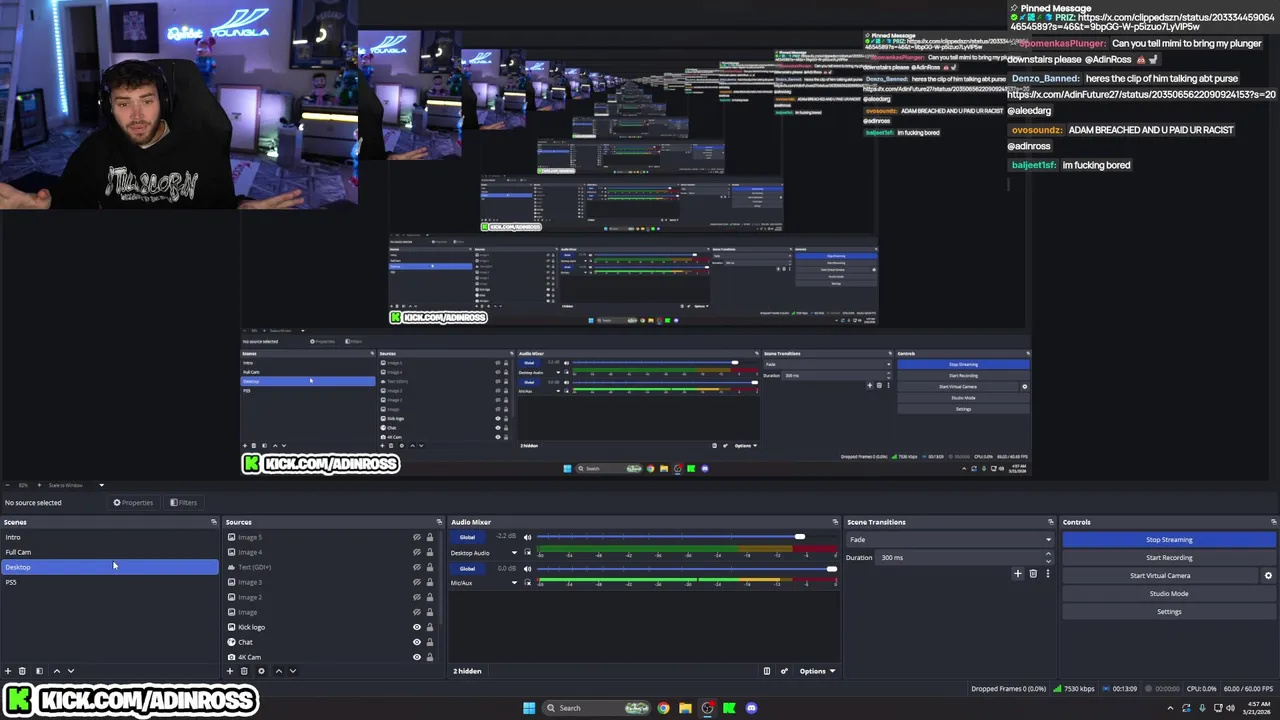Toggle the lock on the Chat source
The width and height of the screenshot is (1280, 720).
[430, 642]
